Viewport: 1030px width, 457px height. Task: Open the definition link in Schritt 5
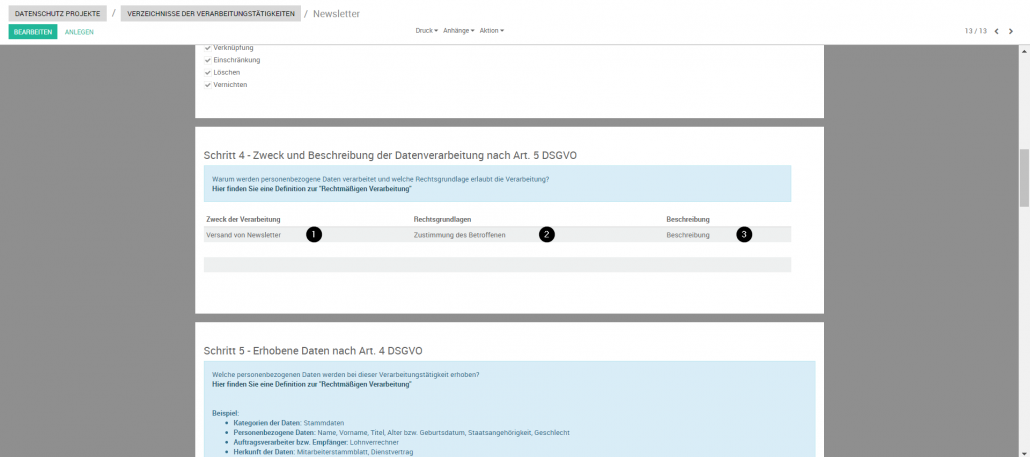(312, 384)
